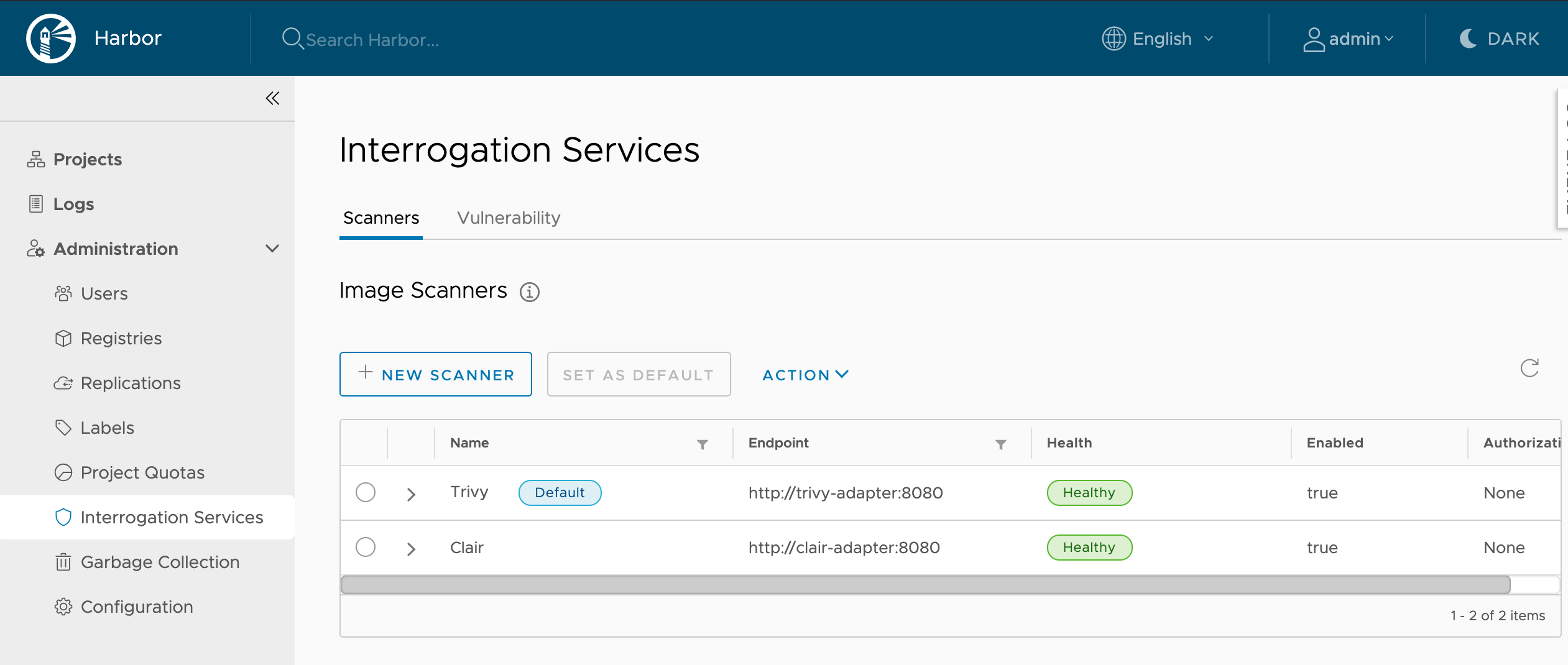Click the globe language icon
Viewport: 1568px width, 665px height.
coord(1114,39)
